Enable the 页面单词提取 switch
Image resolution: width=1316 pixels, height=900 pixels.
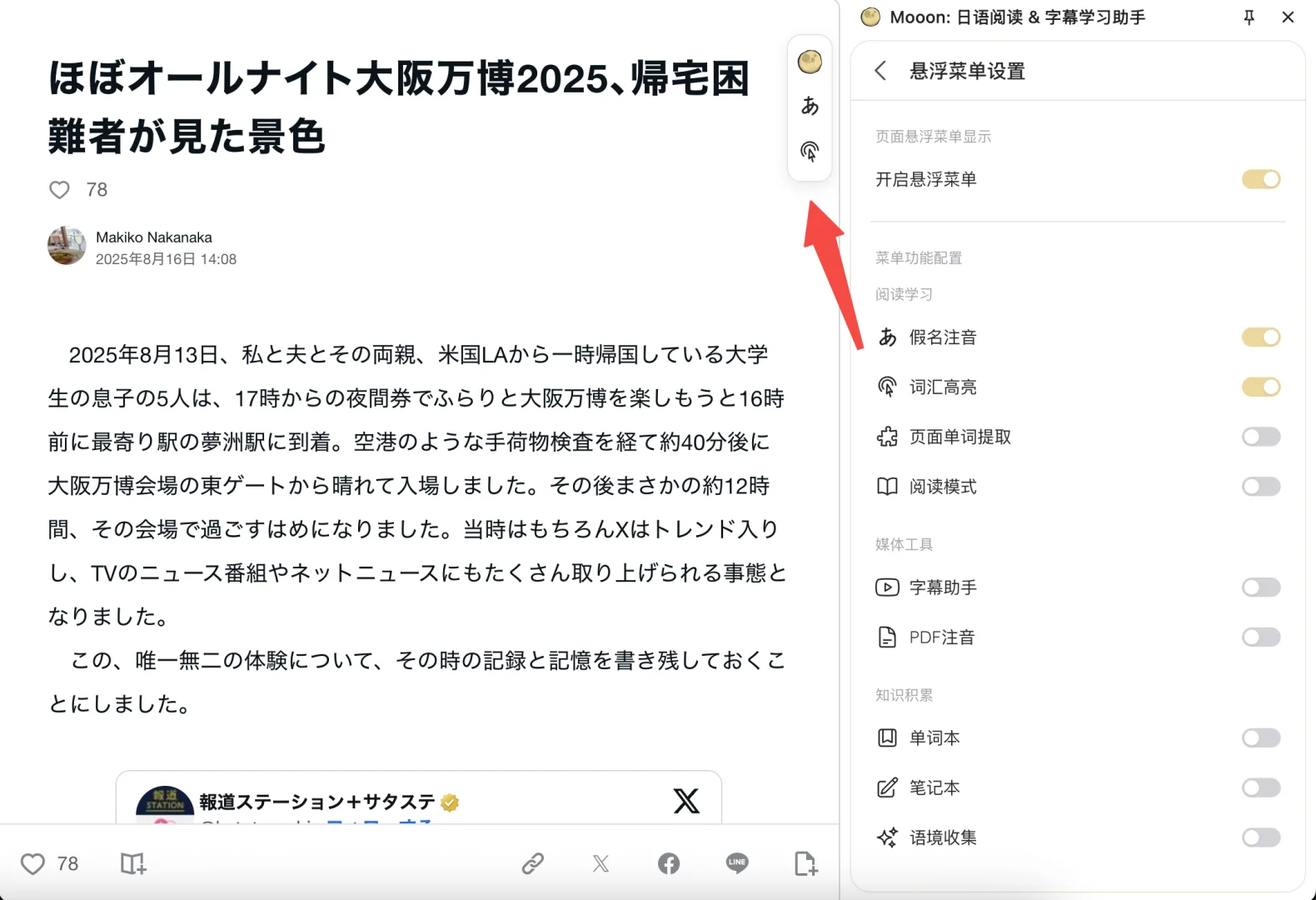[x=1261, y=437]
